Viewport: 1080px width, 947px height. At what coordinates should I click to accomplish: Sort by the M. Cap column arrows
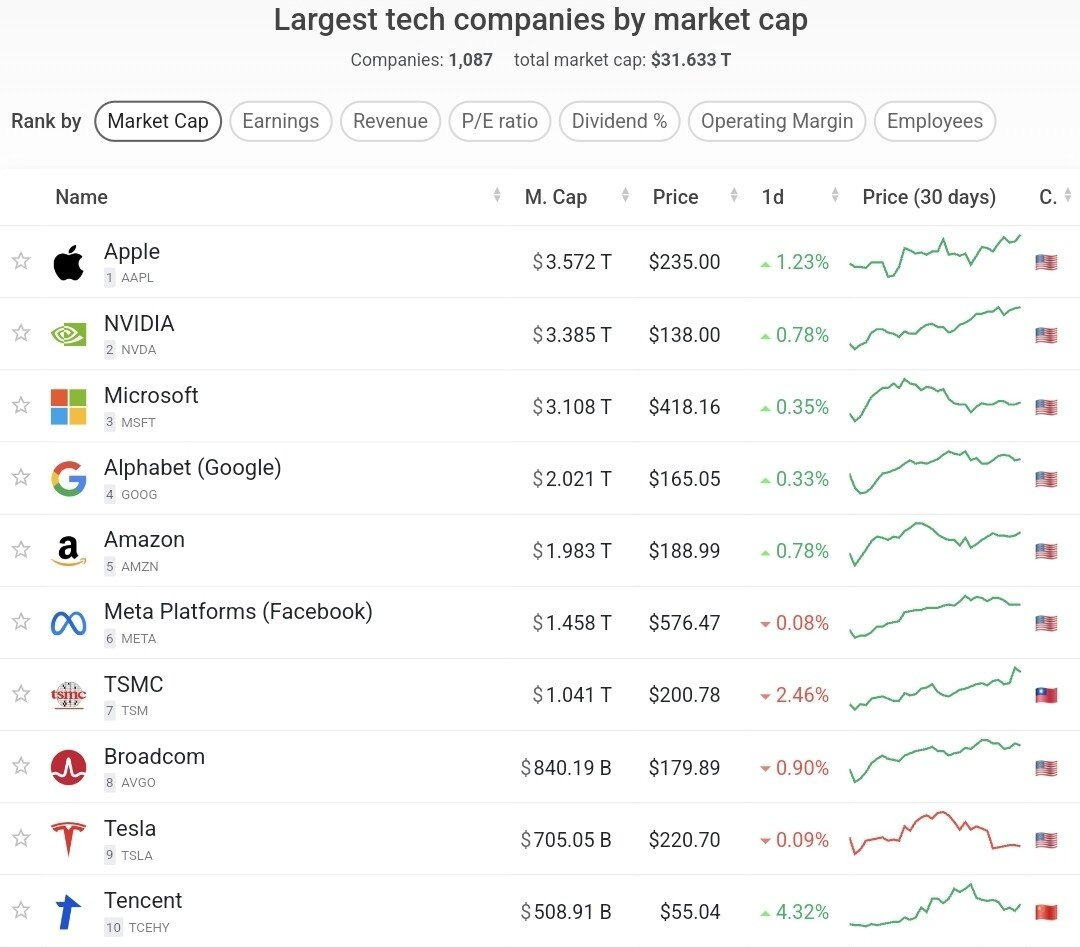click(x=626, y=197)
